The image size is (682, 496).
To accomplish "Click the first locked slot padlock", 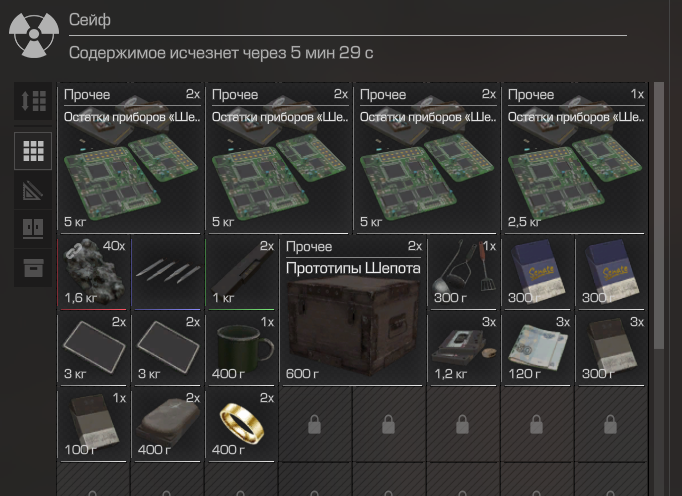I will pyautogui.click(x=314, y=424).
